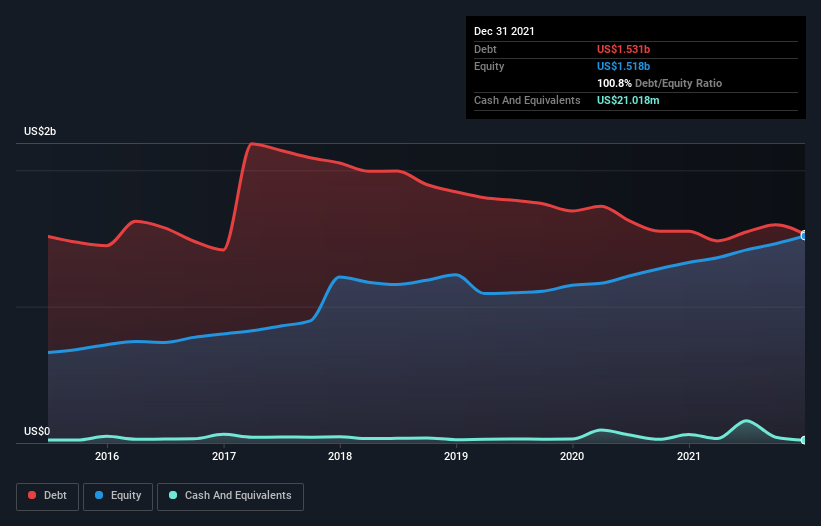
Task: Click the 2017 x-axis label
Action: pos(224,456)
